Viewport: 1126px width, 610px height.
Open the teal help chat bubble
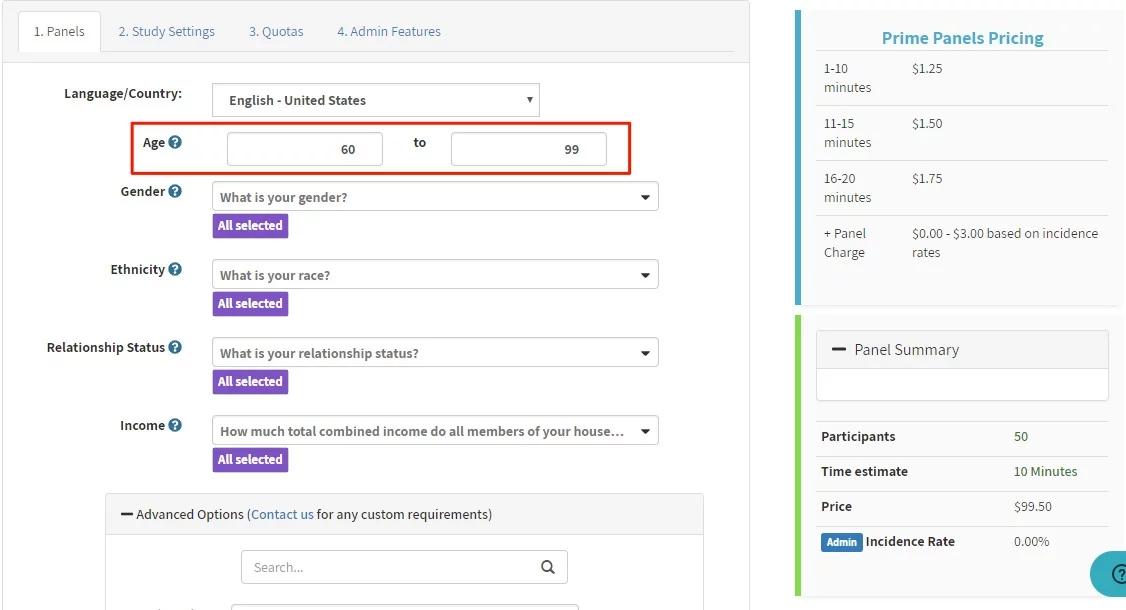point(1110,573)
